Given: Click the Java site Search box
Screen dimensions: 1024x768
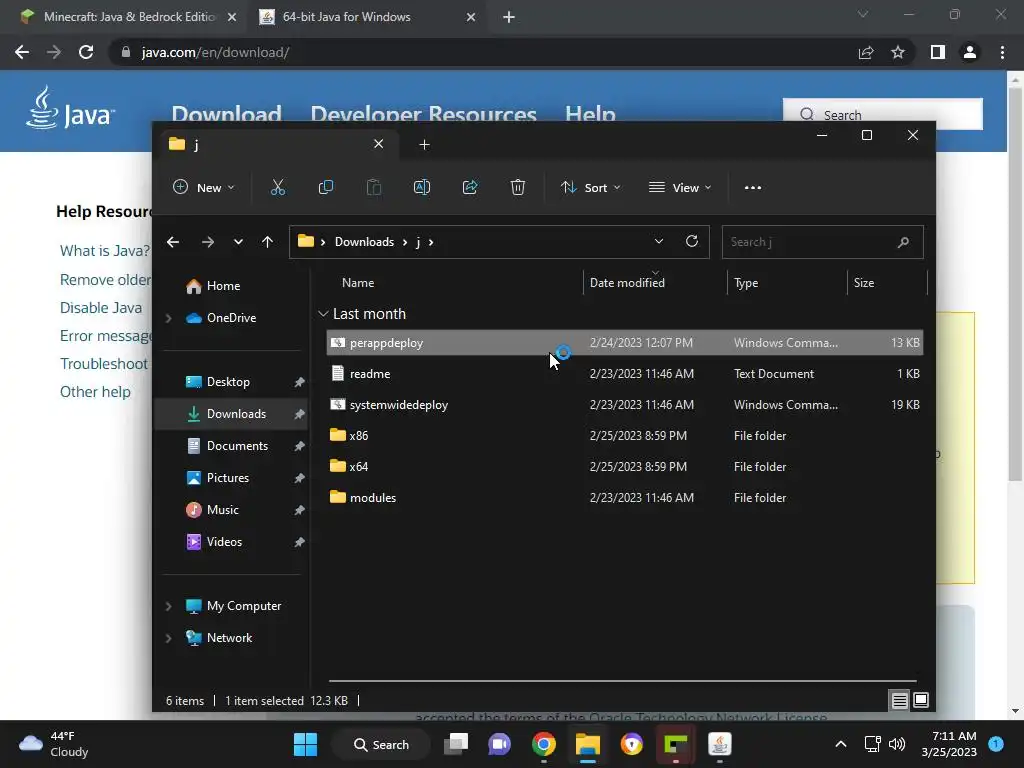Looking at the screenshot, I should [882, 115].
